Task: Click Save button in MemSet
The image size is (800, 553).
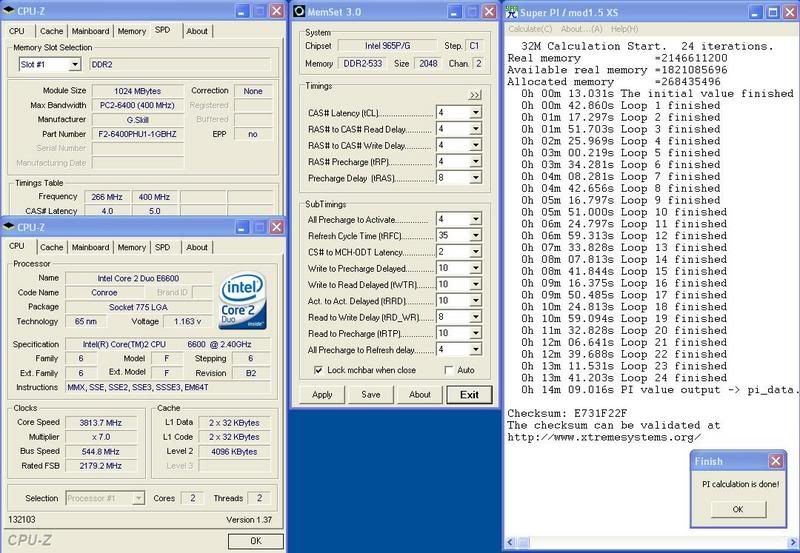Action: point(370,394)
